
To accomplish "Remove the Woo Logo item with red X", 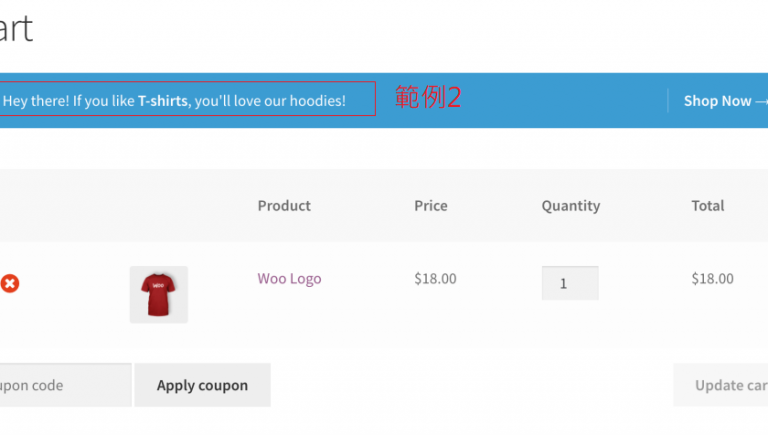I will coord(10,284).
